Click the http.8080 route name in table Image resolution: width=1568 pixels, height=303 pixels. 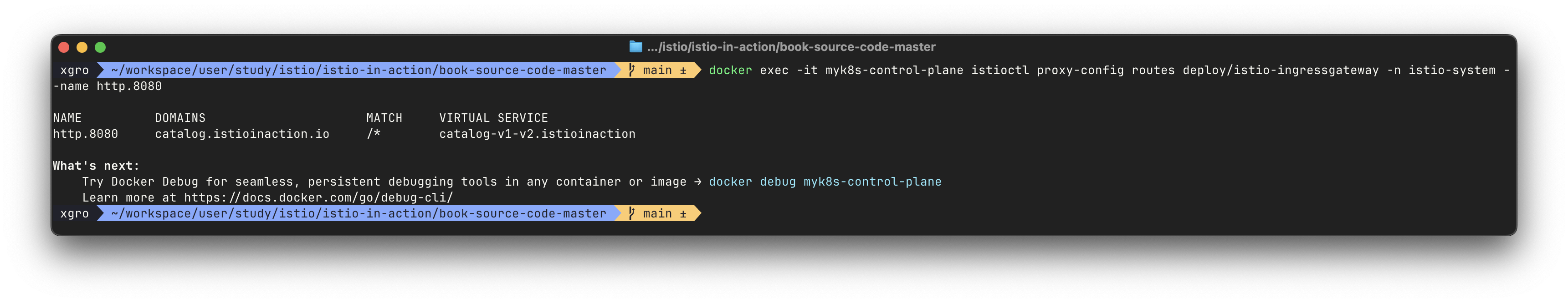pyautogui.click(x=85, y=134)
